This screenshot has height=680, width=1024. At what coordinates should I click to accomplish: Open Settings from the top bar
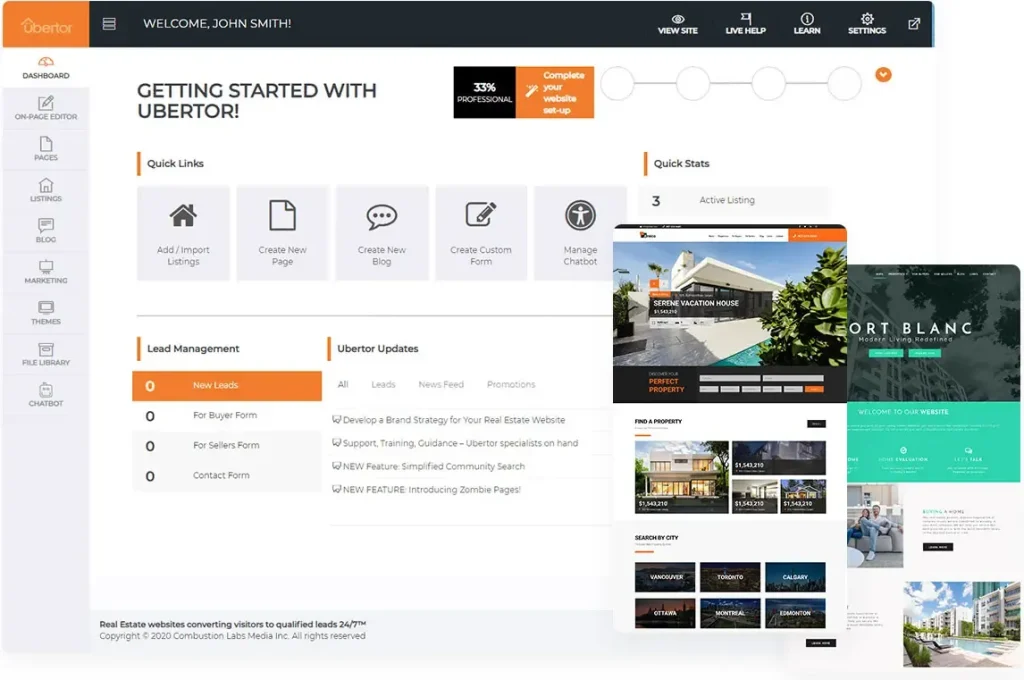coord(866,24)
